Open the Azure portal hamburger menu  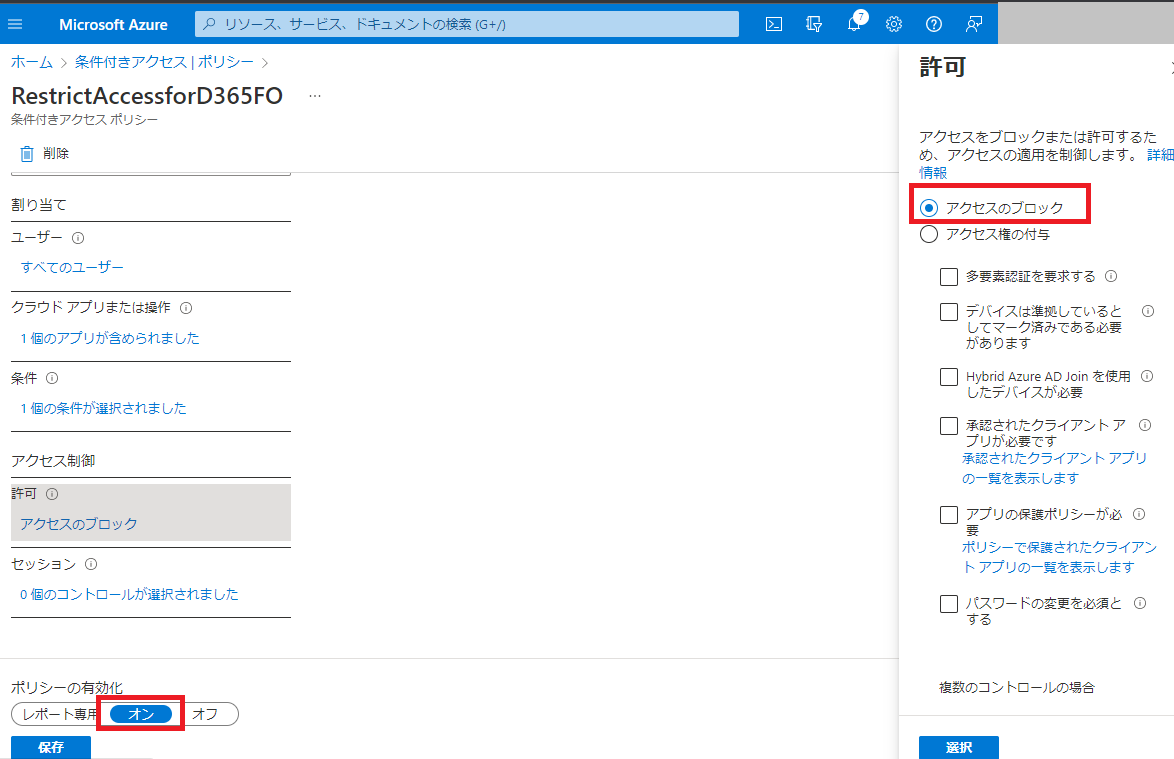(x=15, y=24)
